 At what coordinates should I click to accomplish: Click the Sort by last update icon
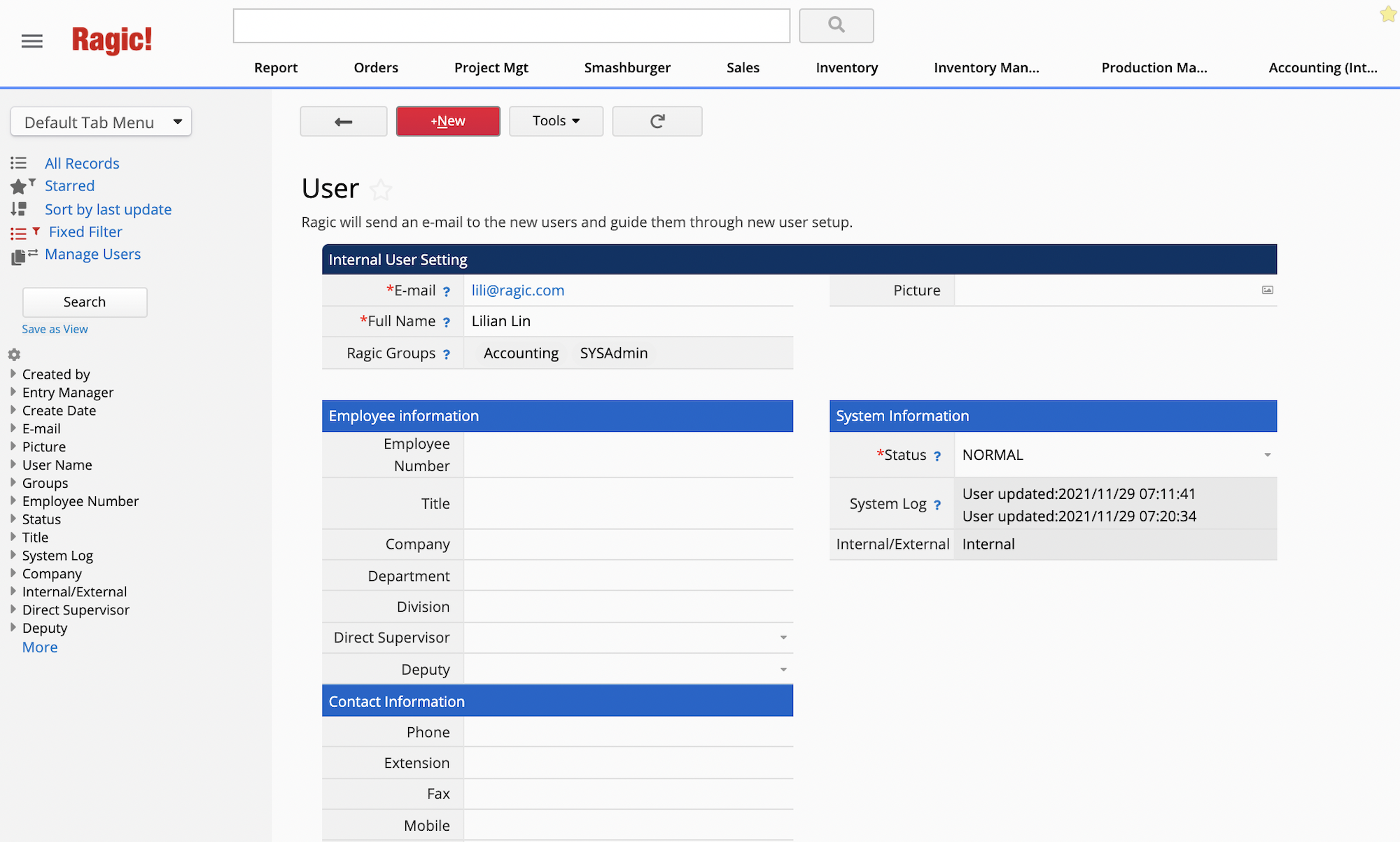tap(19, 209)
